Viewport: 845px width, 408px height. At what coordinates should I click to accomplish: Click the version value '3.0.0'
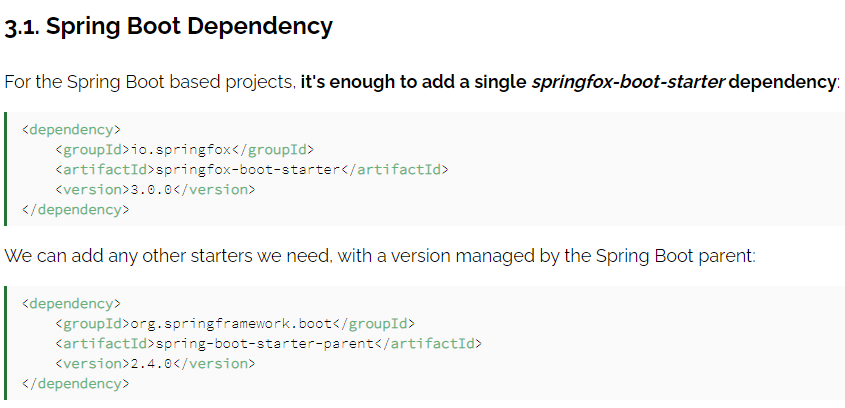[x=151, y=189]
